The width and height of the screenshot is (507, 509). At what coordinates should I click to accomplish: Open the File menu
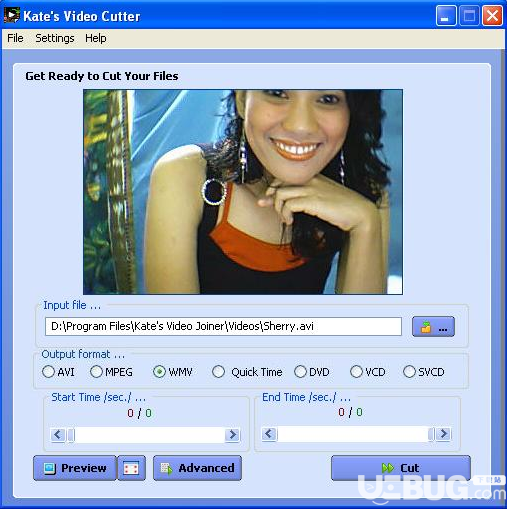coord(15,38)
